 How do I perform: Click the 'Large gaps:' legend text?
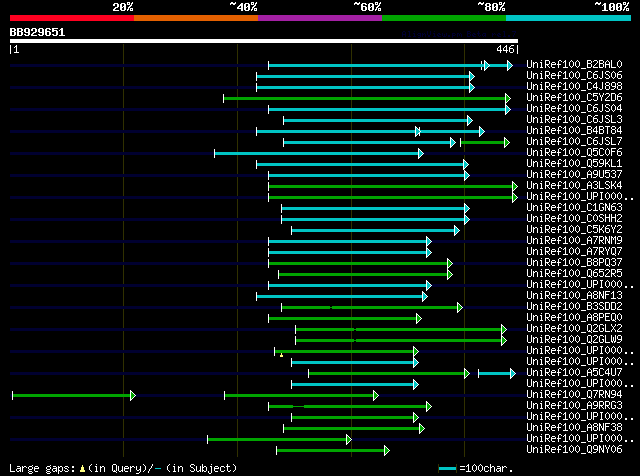(42, 468)
